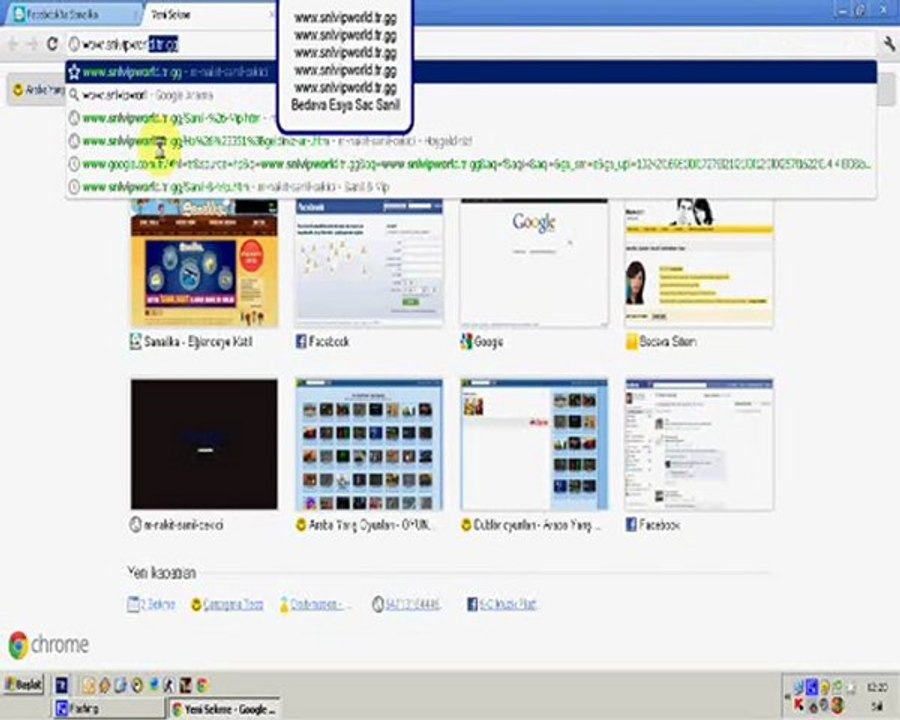This screenshot has height=720, width=900.
Task: Click the blue K icon in the system tray
Action: pos(812,686)
